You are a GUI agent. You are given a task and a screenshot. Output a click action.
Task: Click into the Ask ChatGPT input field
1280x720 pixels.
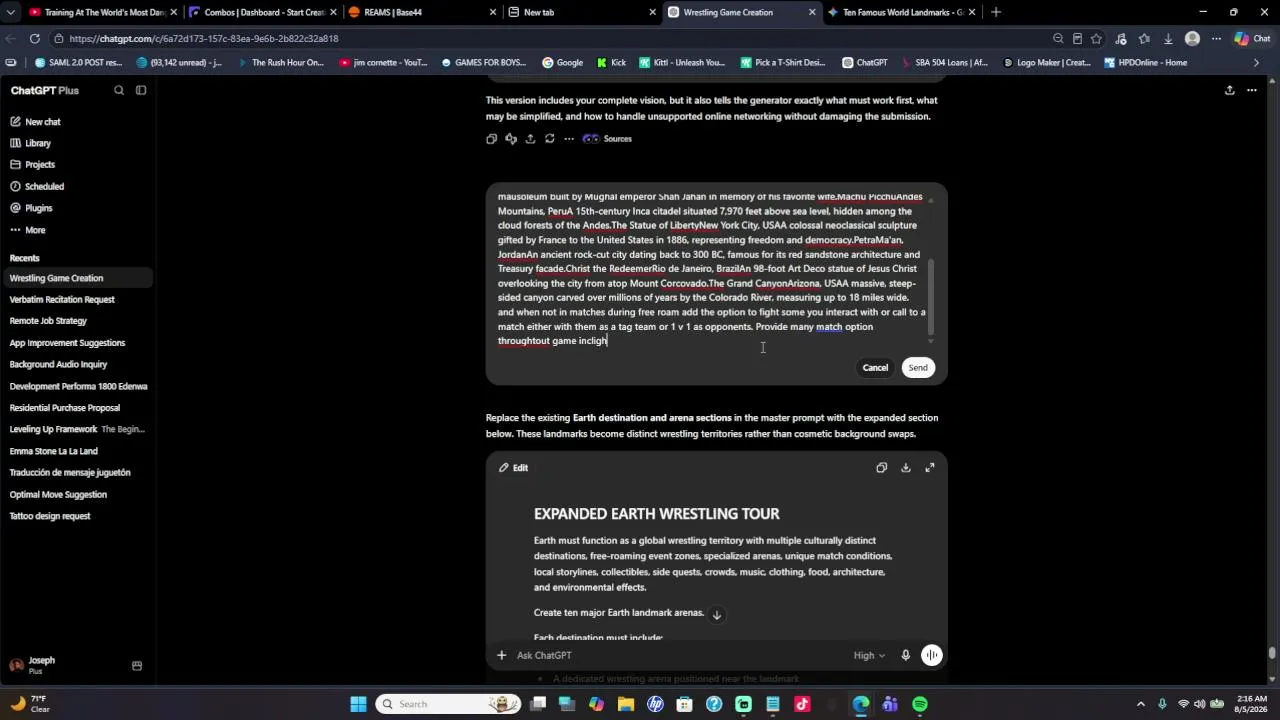pos(680,655)
